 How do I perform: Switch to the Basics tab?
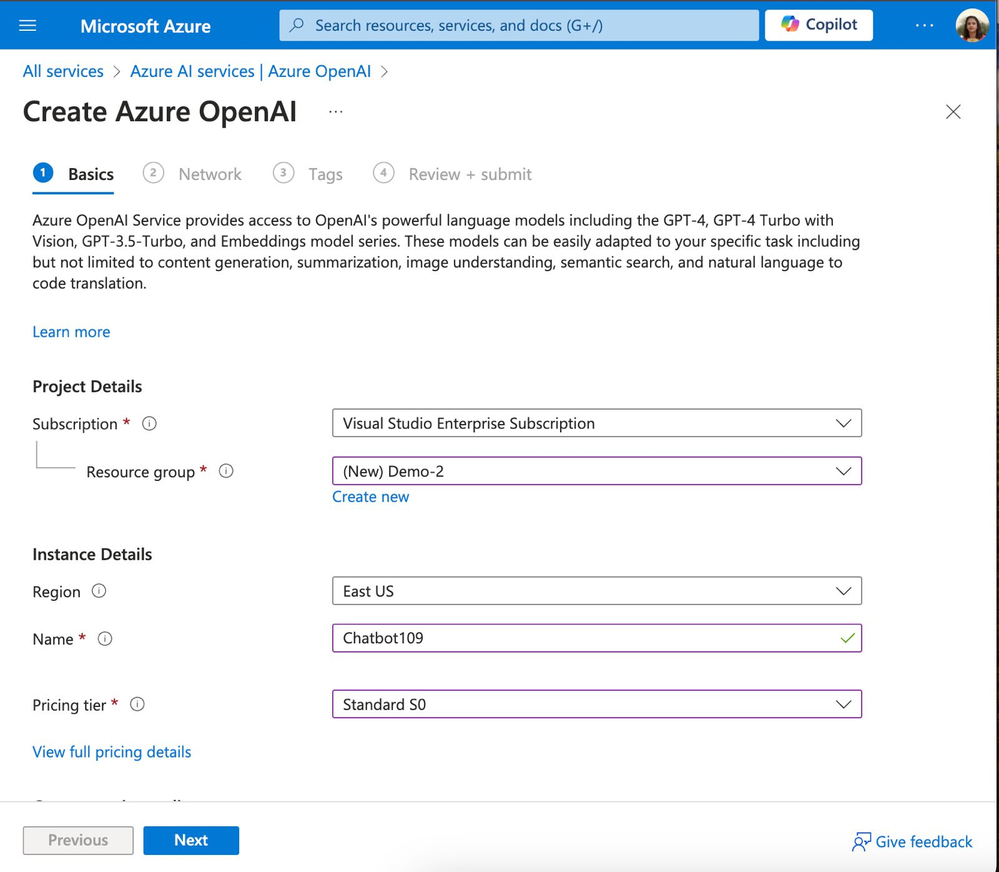click(x=73, y=174)
